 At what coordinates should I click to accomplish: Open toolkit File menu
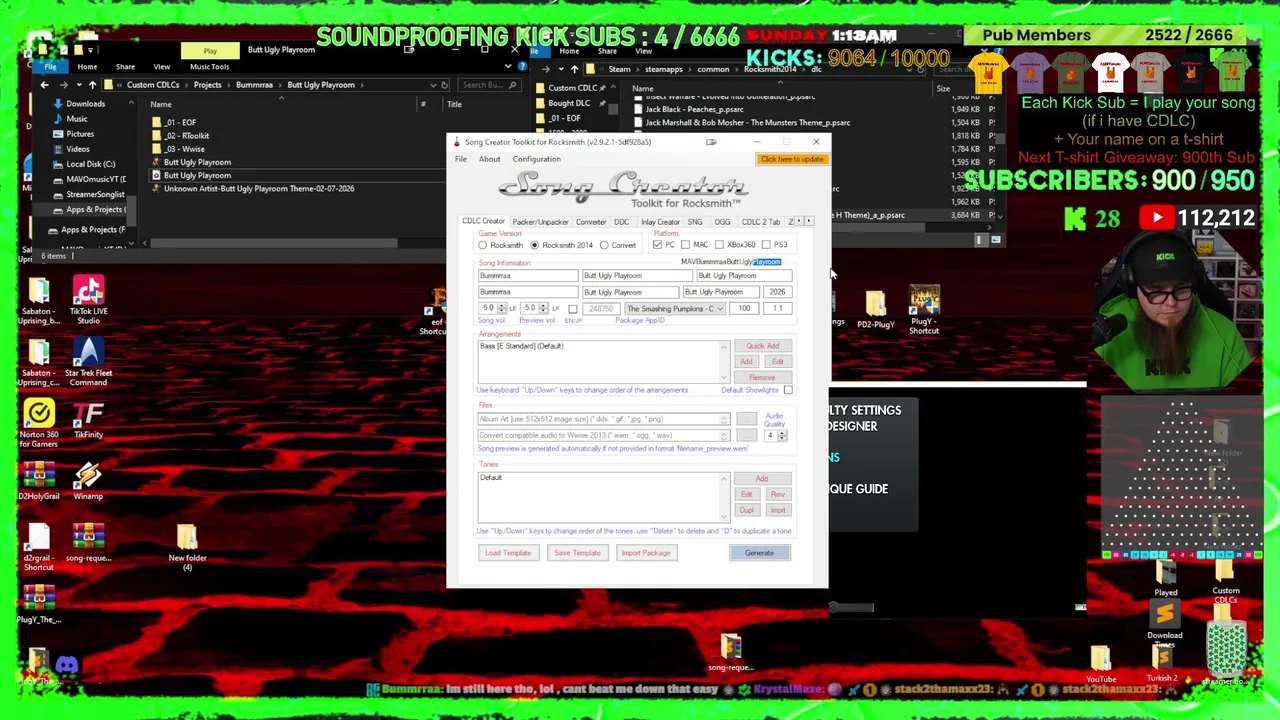460,159
